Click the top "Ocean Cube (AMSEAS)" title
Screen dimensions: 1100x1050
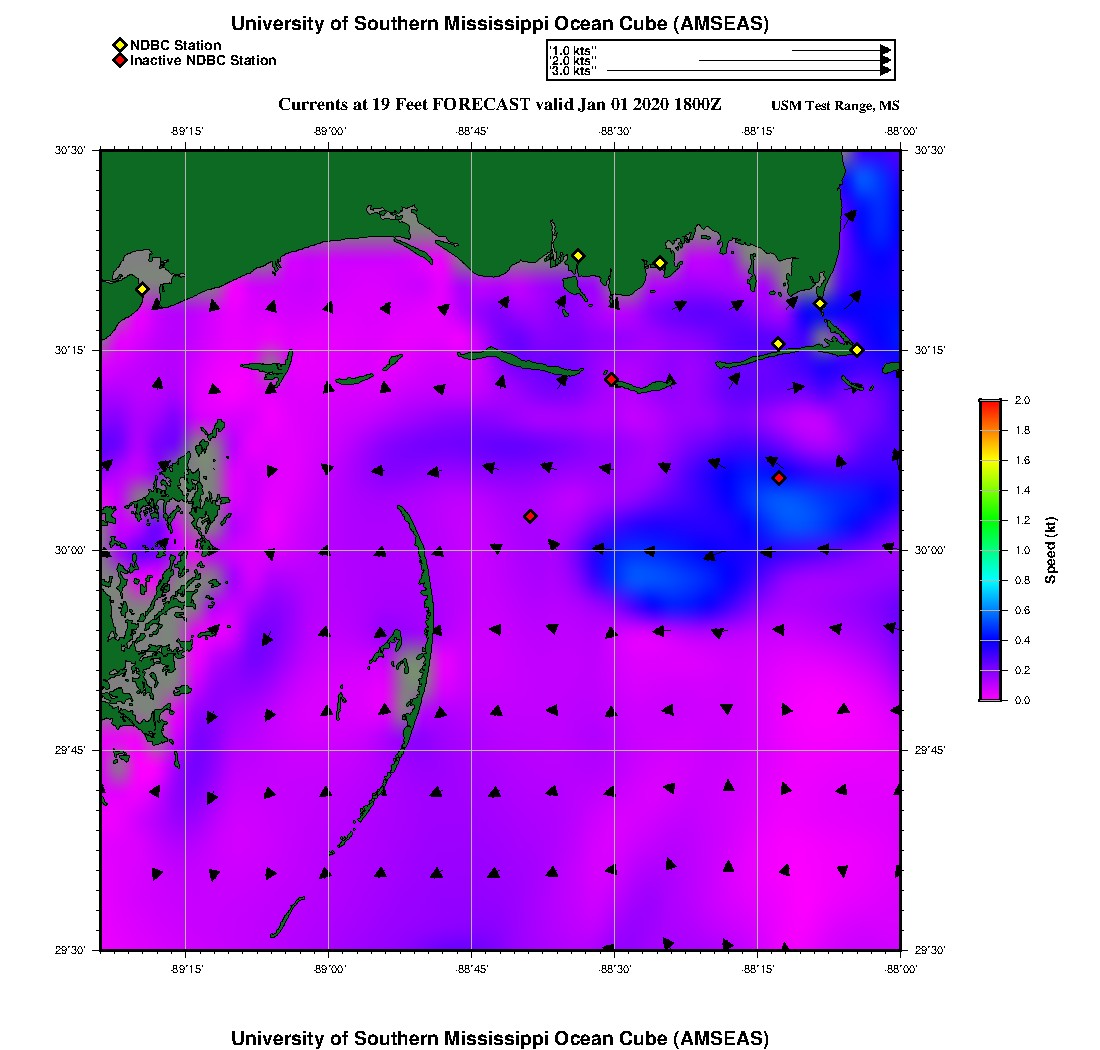(500, 24)
